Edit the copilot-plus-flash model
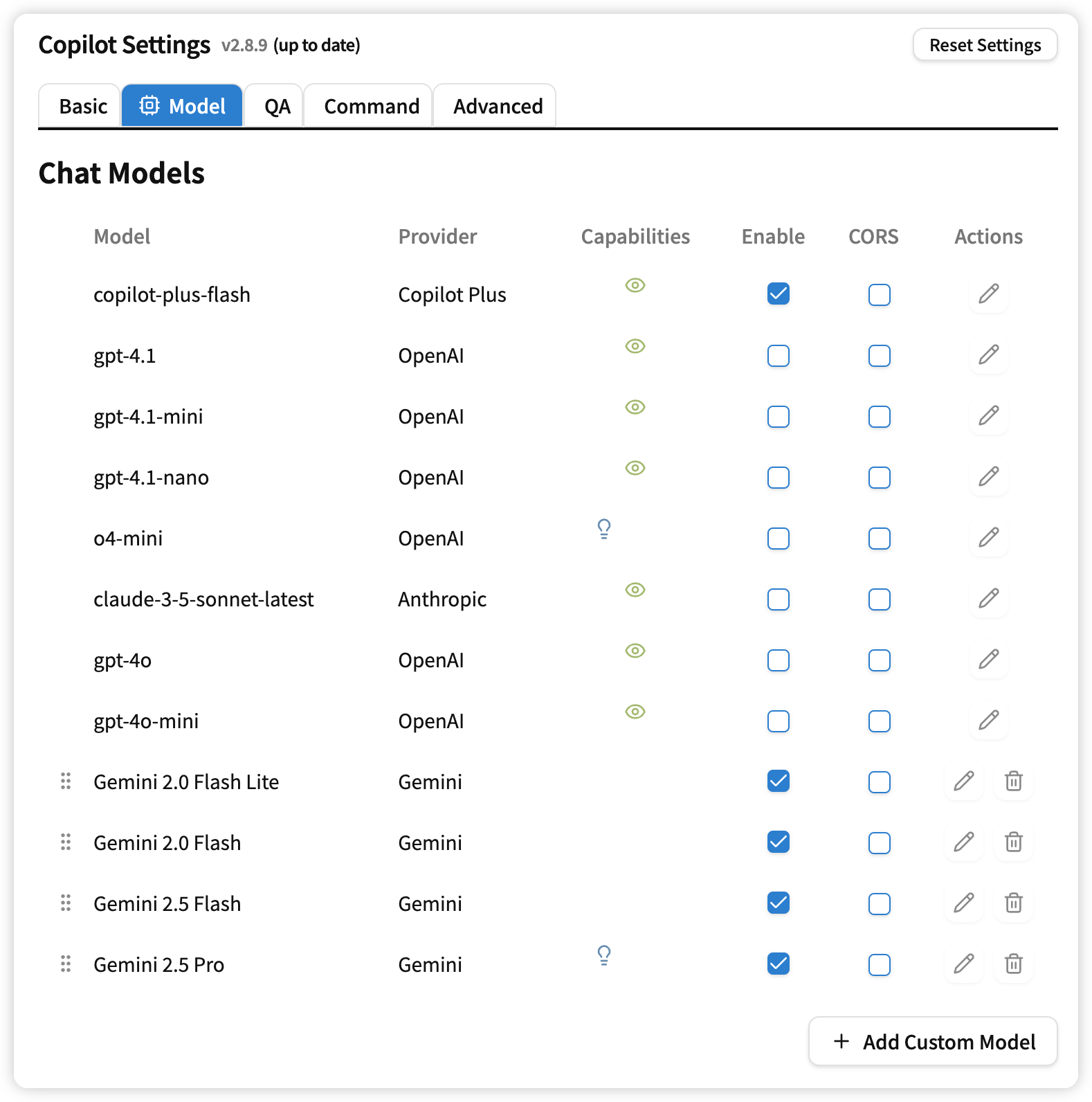This screenshot has height=1102, width=1092. 988,294
